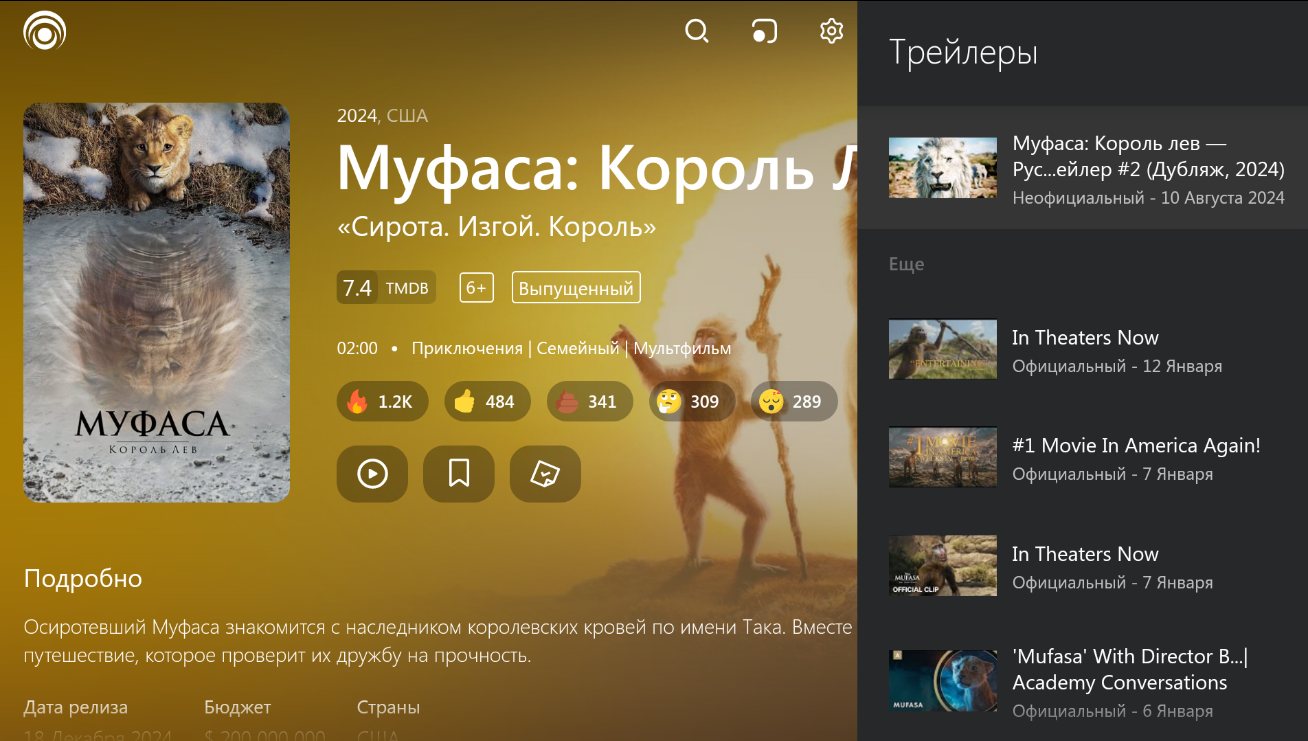Viewport: 1308px width, 741px height.
Task: Open the search icon
Action: (696, 31)
